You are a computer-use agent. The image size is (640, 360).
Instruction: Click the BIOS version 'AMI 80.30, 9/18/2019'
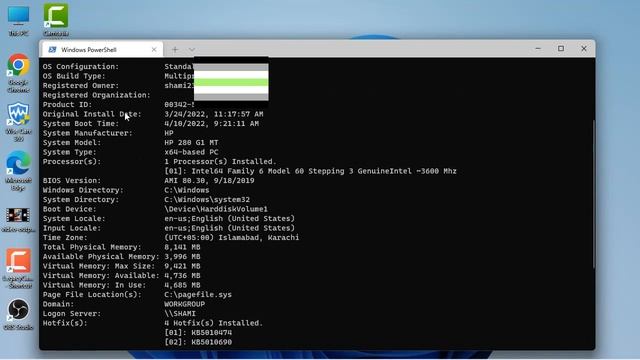point(209,180)
